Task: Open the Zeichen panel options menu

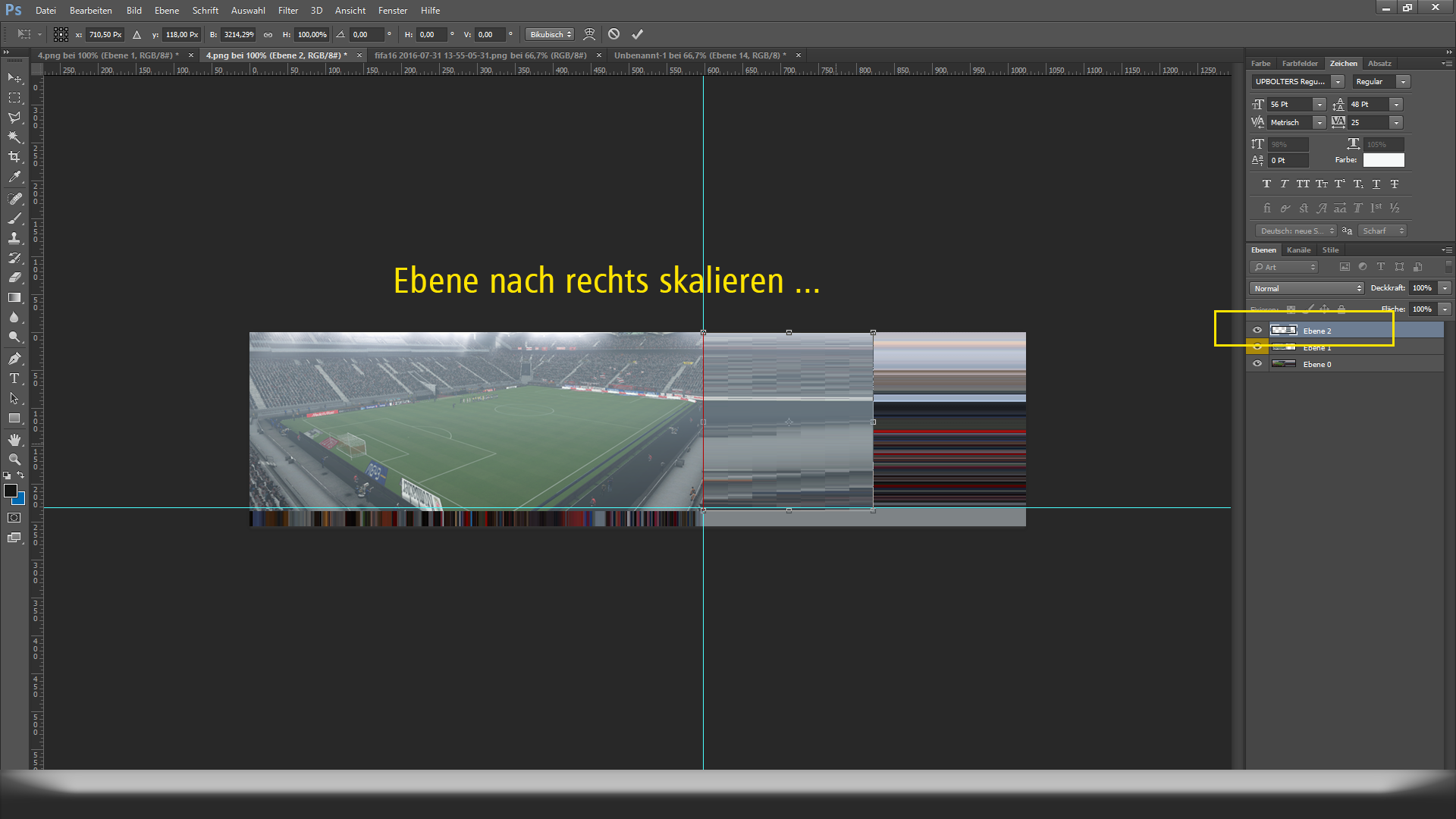Action: click(1447, 63)
